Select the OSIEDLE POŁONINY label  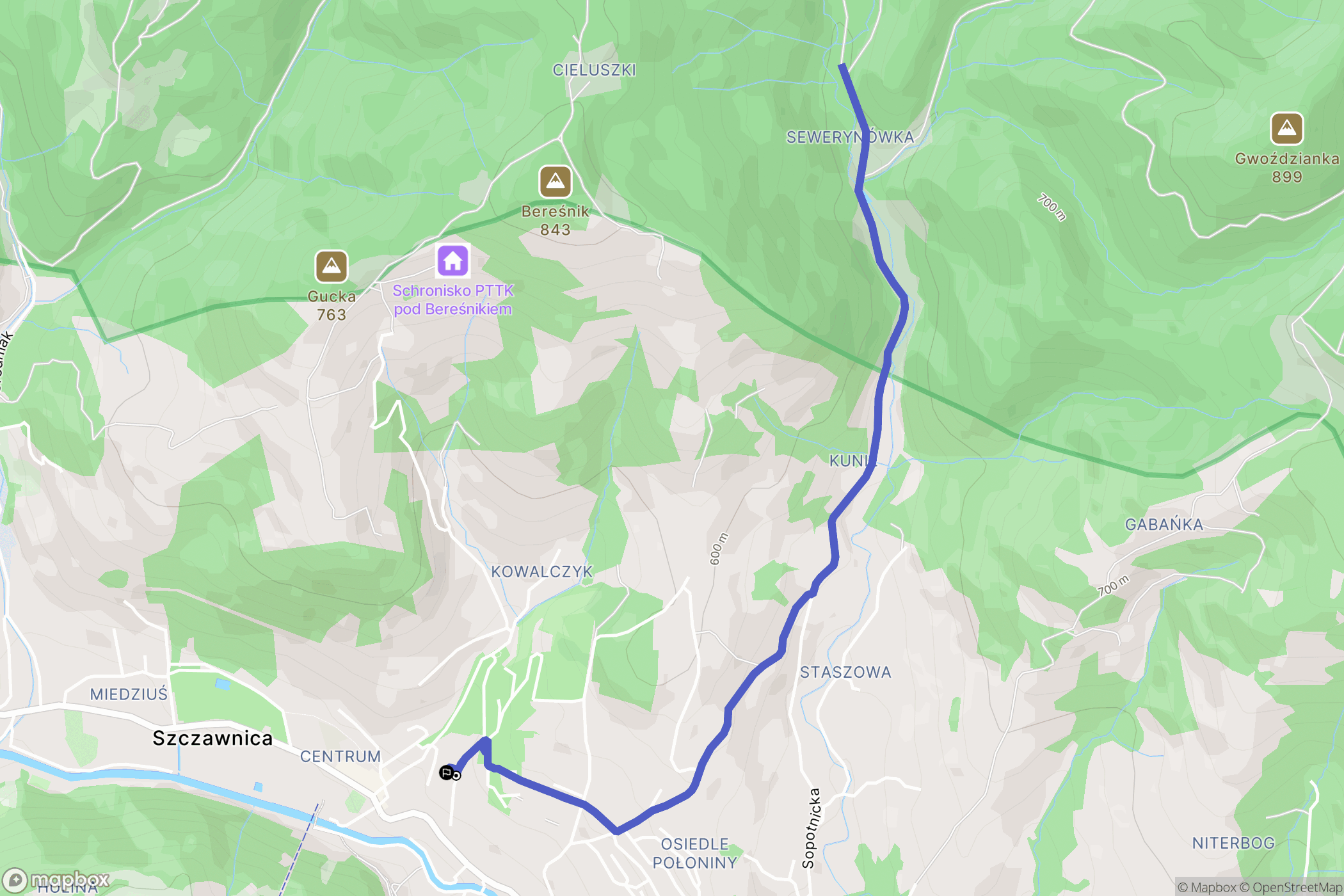[x=695, y=853]
